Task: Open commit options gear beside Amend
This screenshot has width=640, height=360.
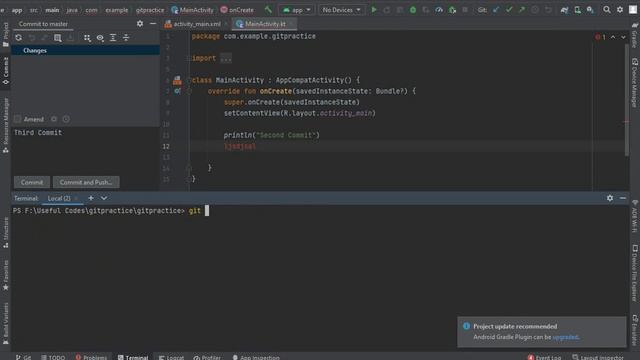Action: coord(54,119)
